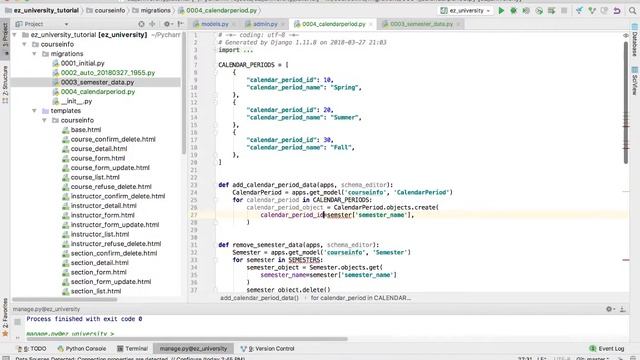Collapse the ez_university_tutorial root folder
This screenshot has height=360, width=640.
(15, 35)
